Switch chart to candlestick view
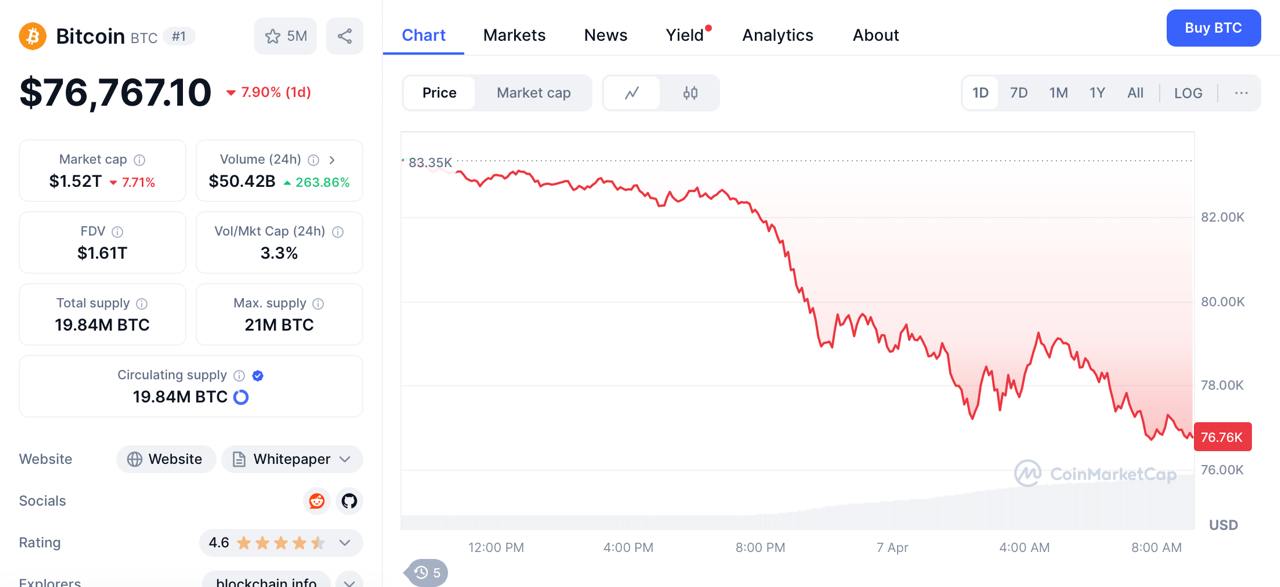1280x587 pixels. 690,93
